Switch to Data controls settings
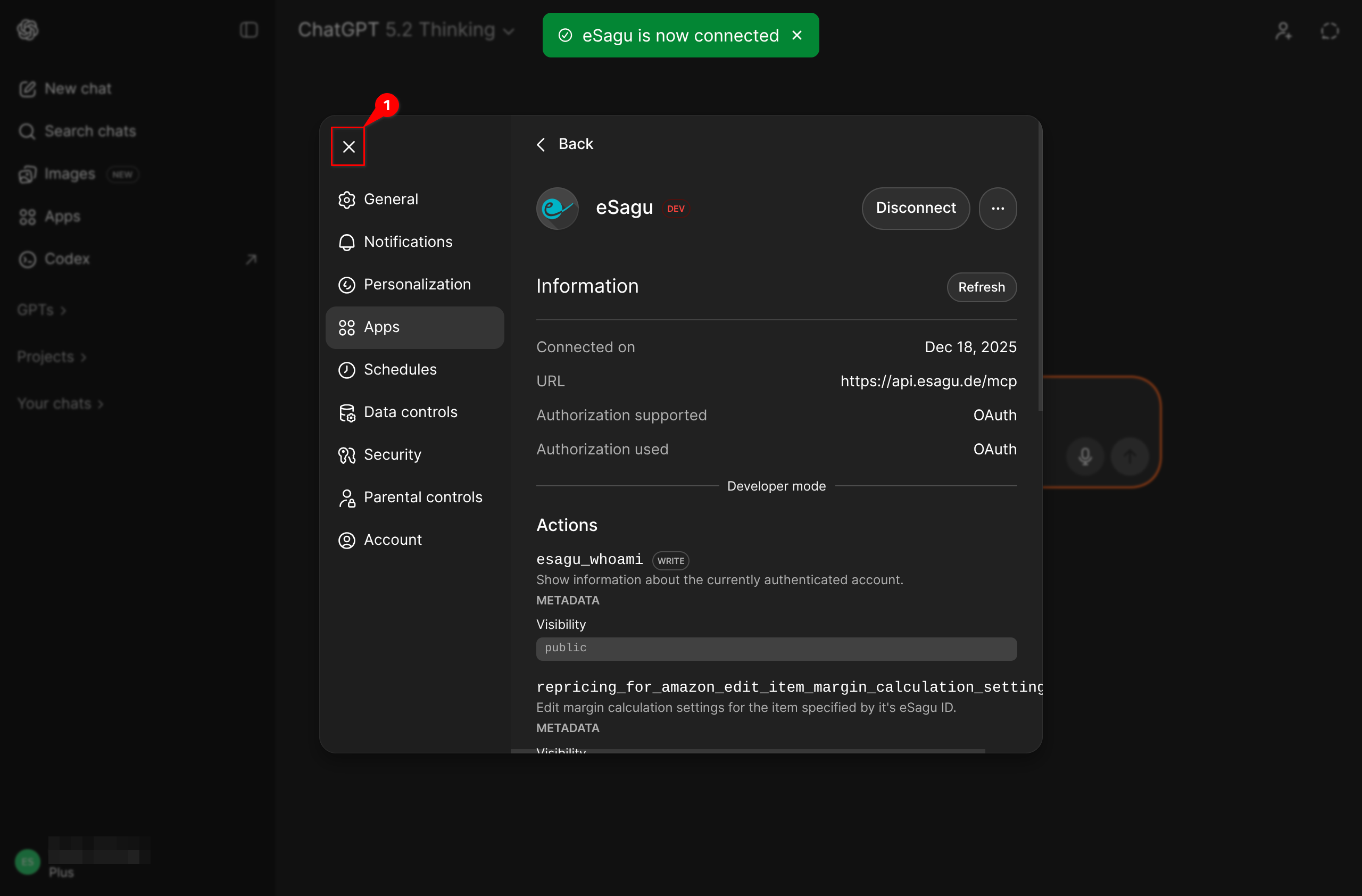This screenshot has width=1362, height=896. (x=410, y=412)
